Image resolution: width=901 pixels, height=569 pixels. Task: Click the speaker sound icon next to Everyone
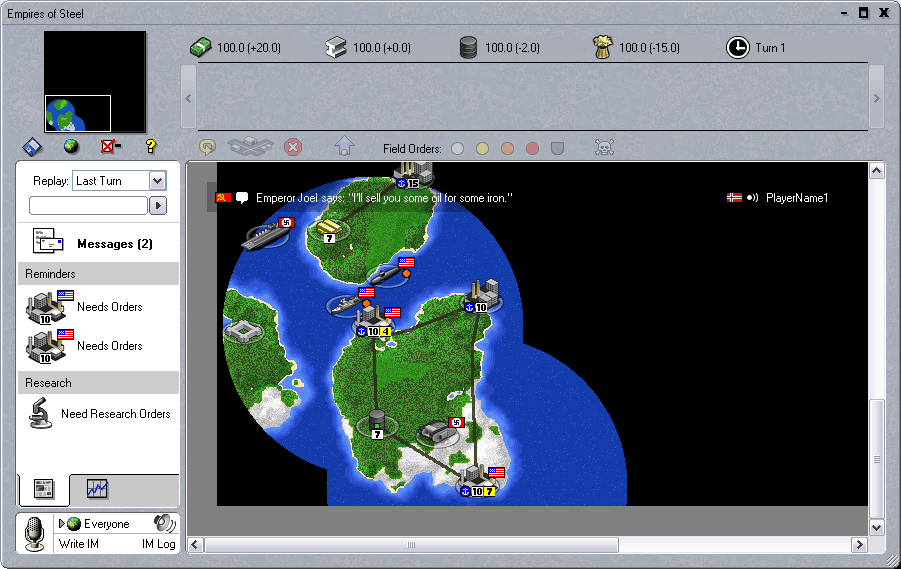(164, 523)
